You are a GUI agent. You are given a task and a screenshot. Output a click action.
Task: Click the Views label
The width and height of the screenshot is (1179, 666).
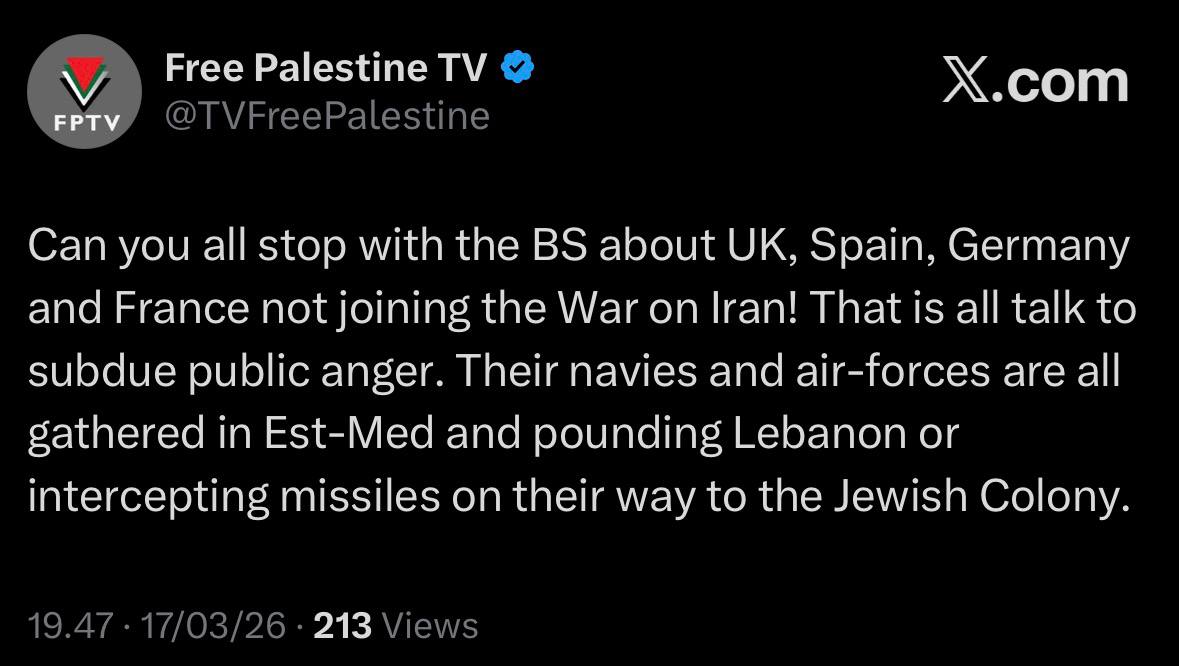coord(430,626)
